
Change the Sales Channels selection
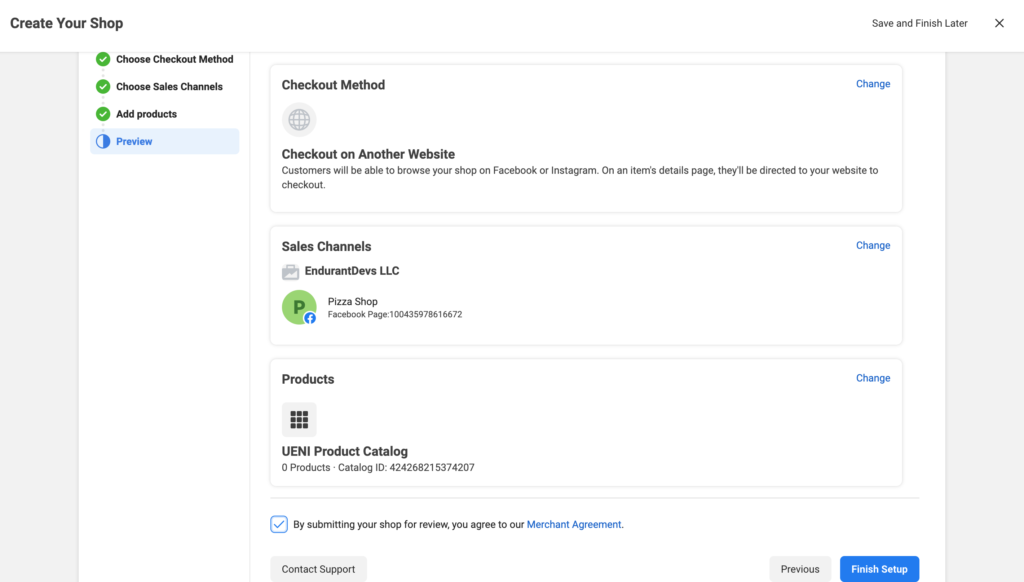pyautogui.click(x=873, y=245)
